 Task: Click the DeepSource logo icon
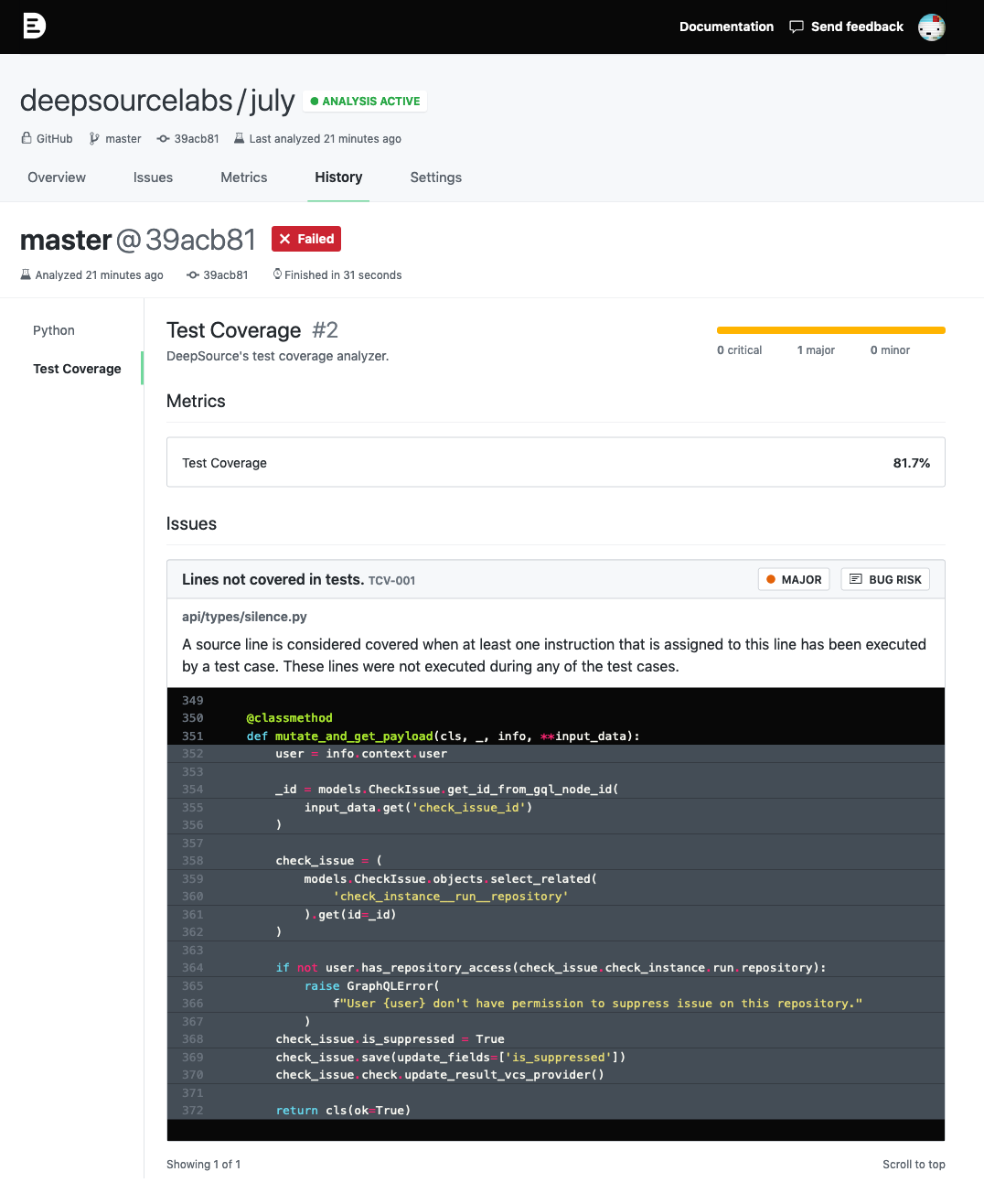pyautogui.click(x=34, y=26)
